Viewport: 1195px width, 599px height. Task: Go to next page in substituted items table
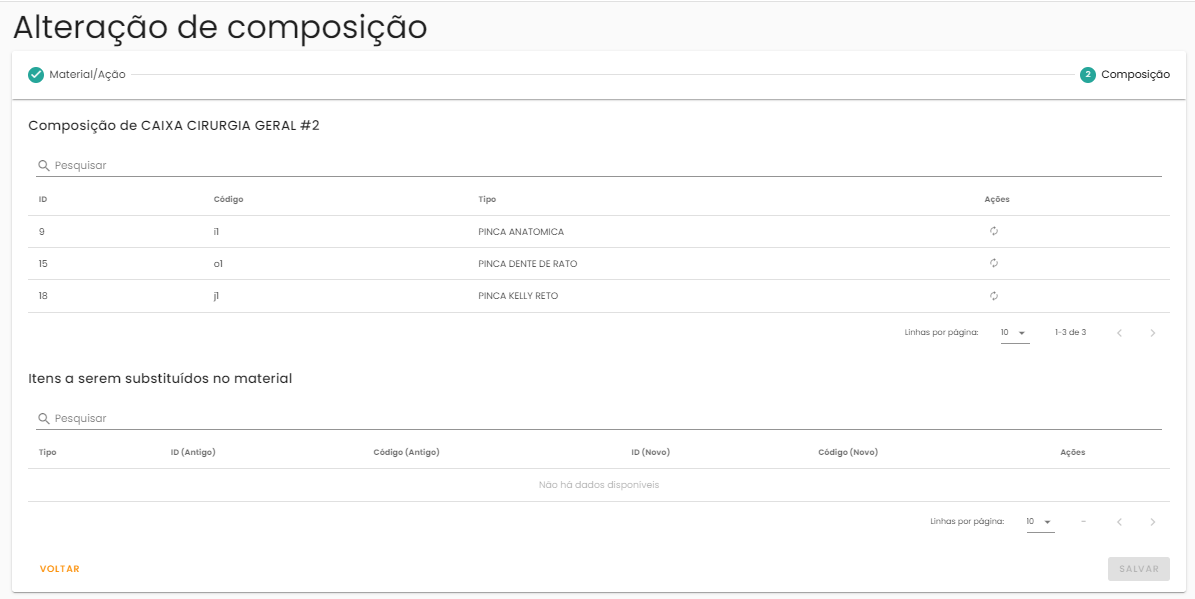(x=1152, y=522)
